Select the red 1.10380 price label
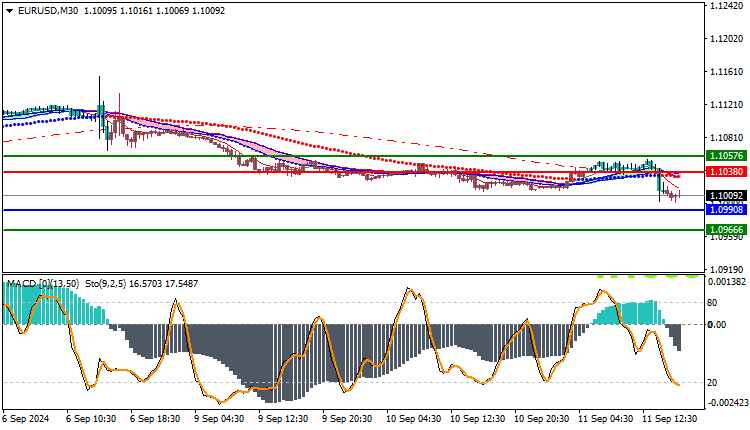 726,172
